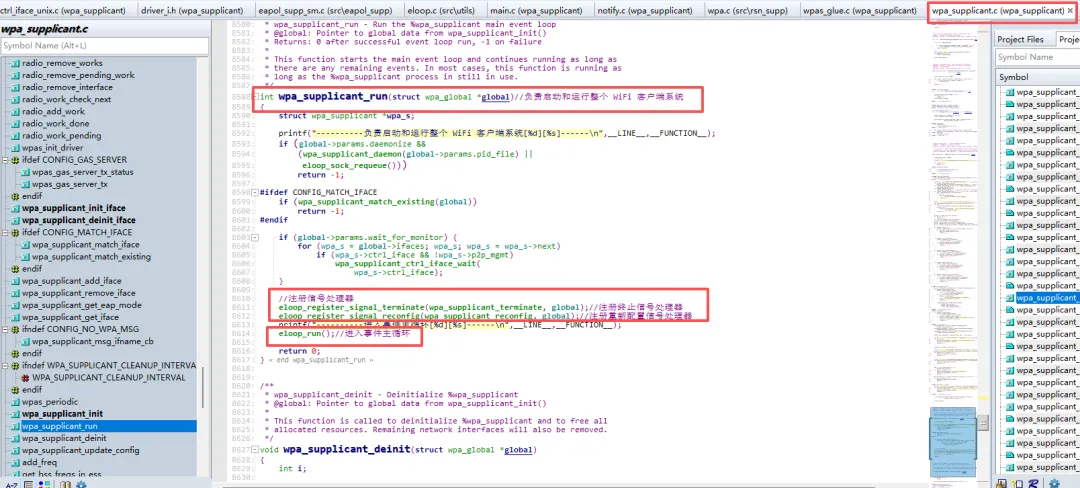
Task: Switch to main.c tab
Action: pyautogui.click(x=536, y=10)
